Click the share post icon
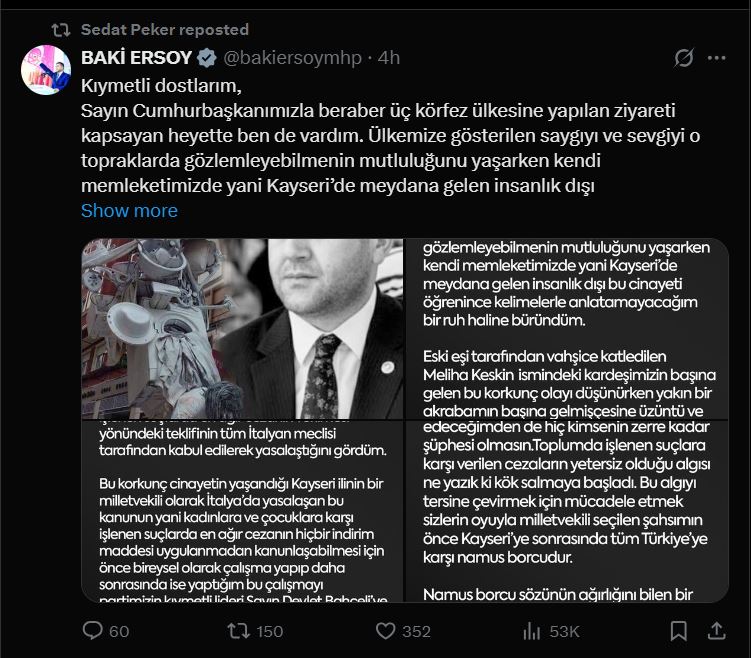 tap(715, 631)
